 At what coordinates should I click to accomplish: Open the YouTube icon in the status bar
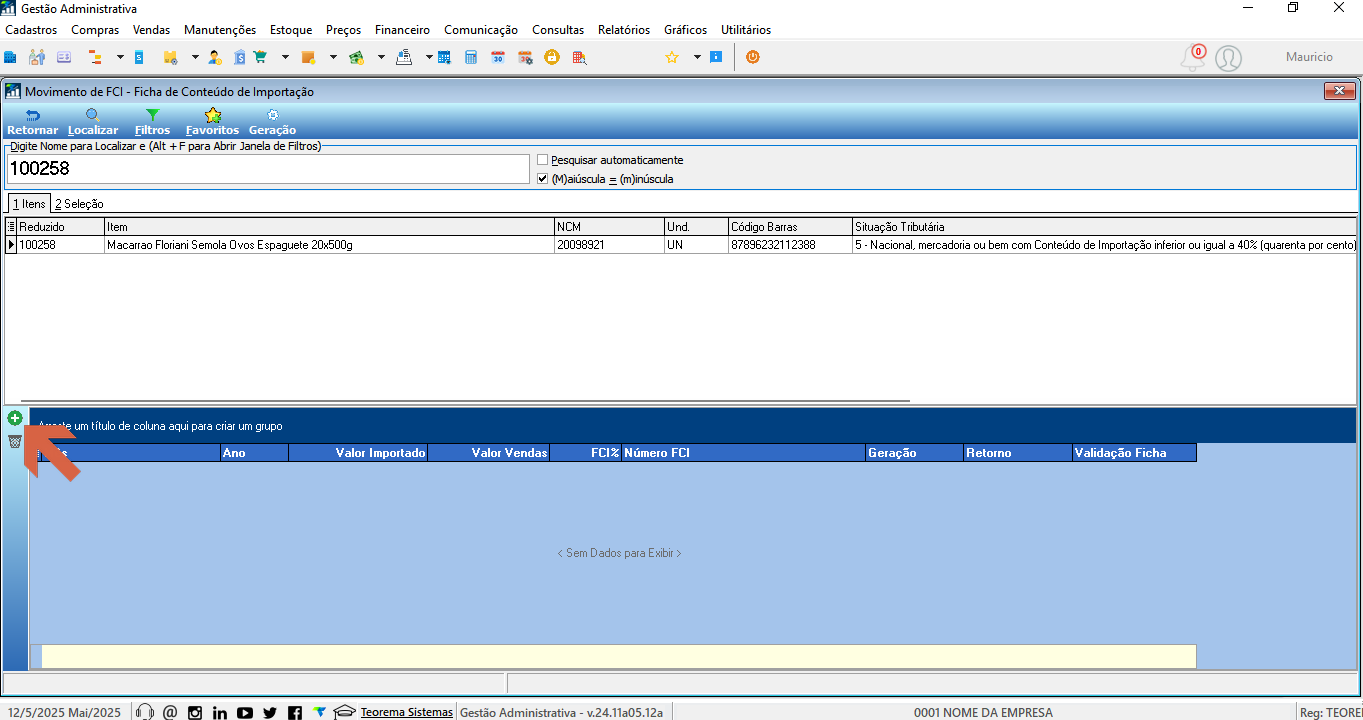coord(245,712)
